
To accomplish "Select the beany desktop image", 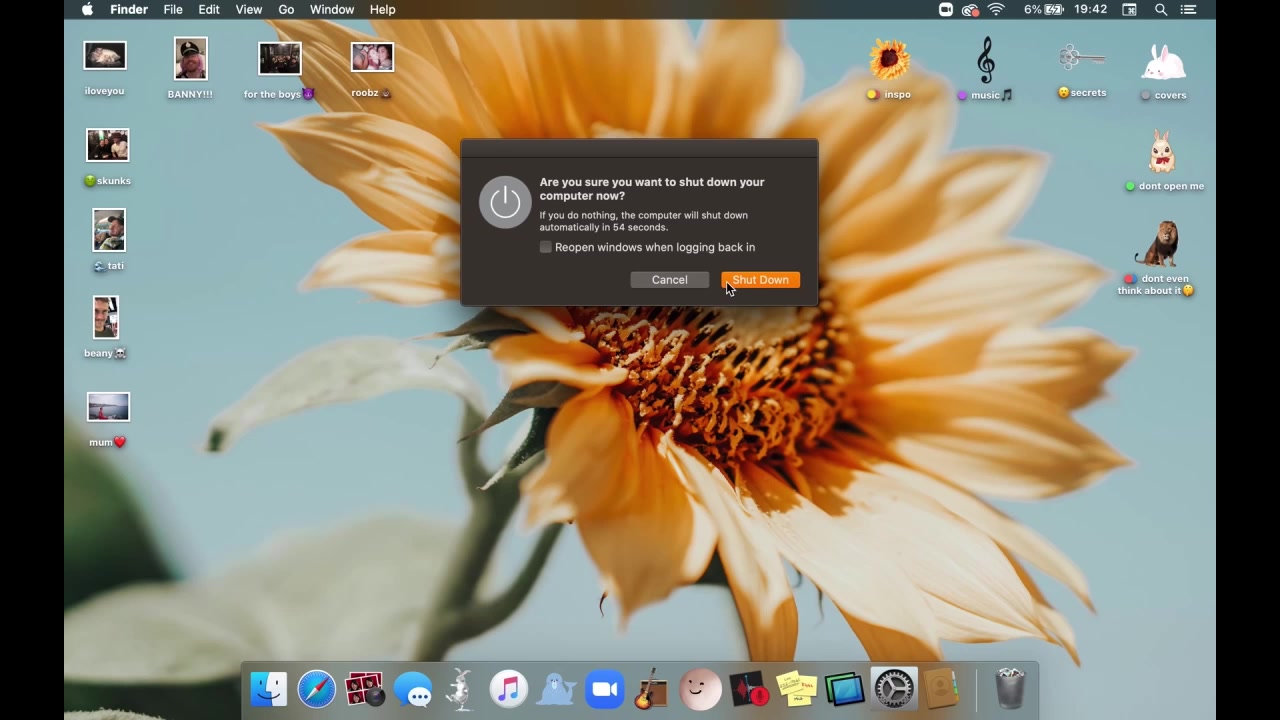I will pos(105,318).
